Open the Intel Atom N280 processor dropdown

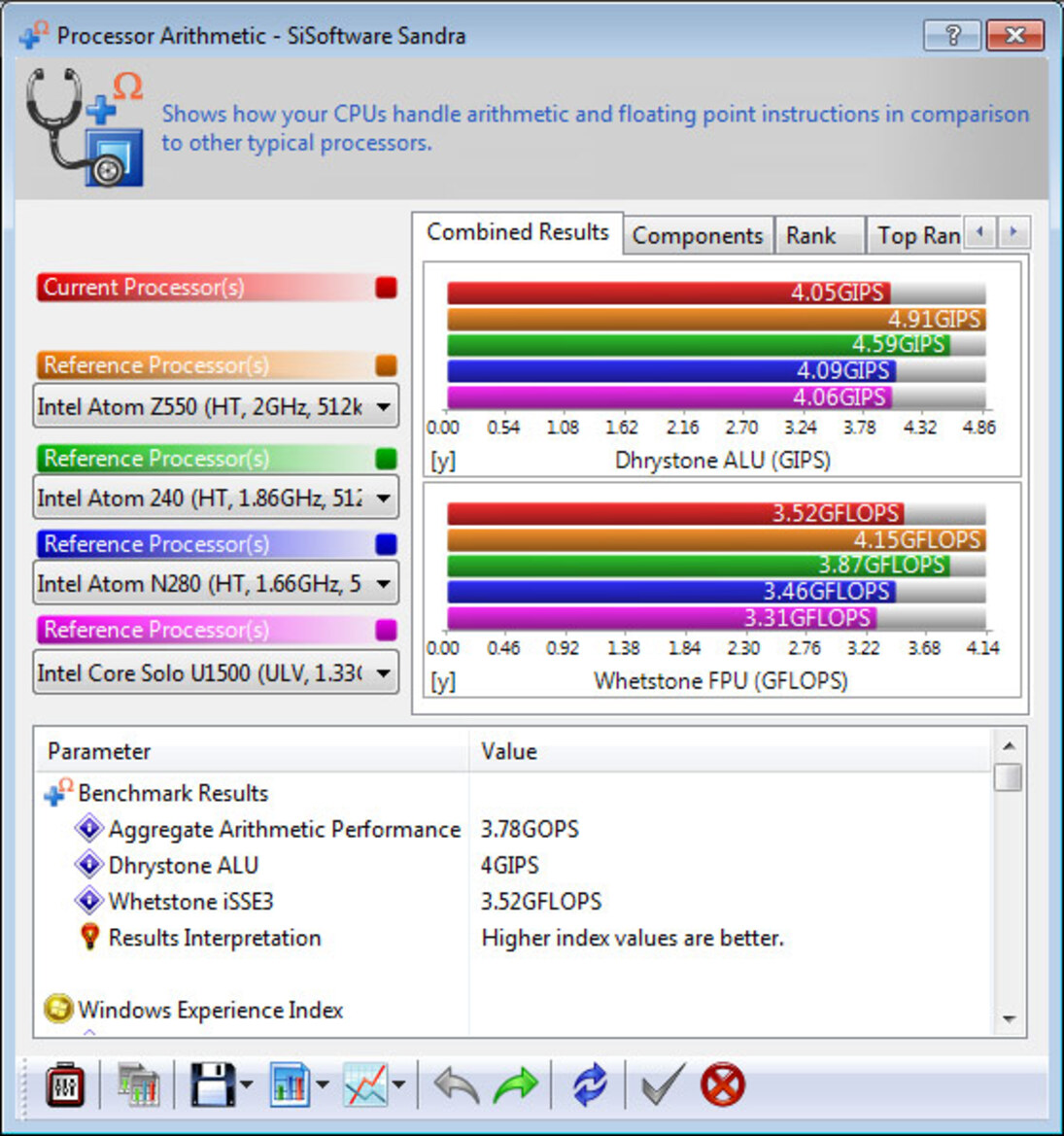click(215, 583)
